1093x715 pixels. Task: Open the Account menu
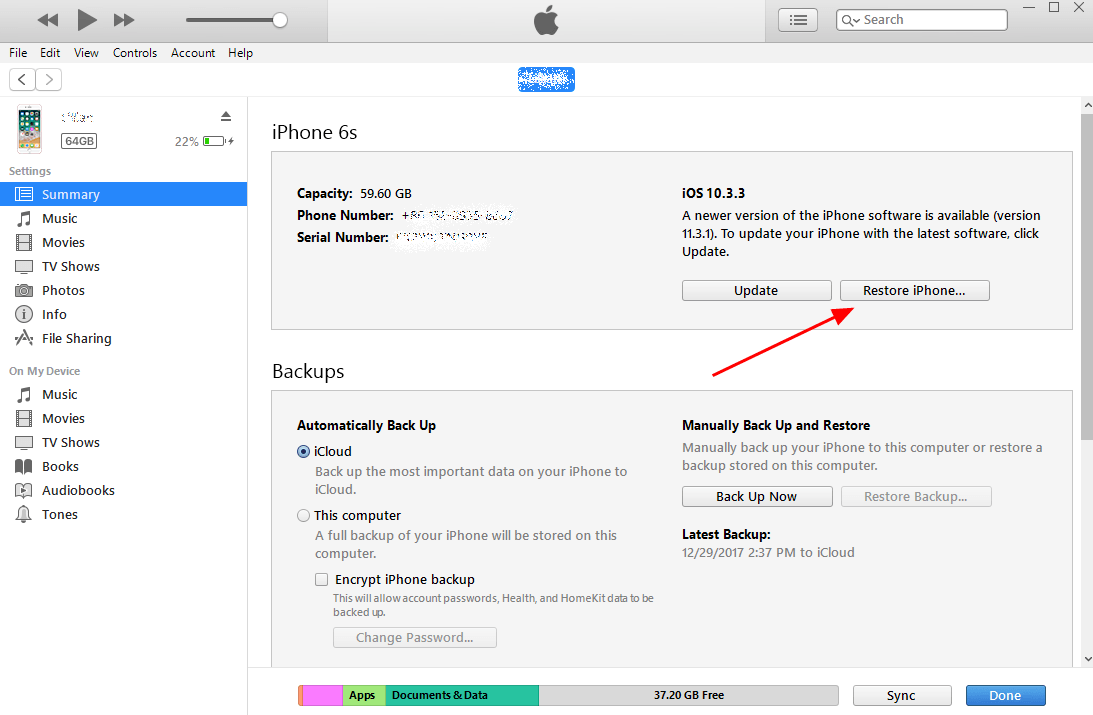point(193,53)
